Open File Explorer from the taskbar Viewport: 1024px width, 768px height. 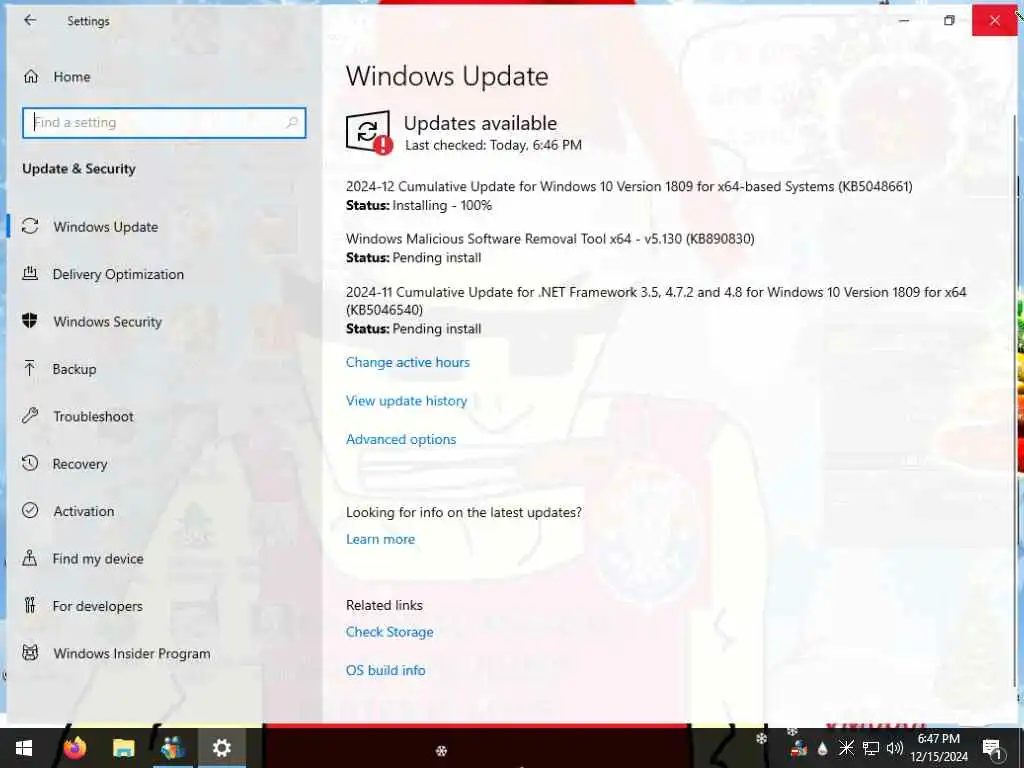click(123, 748)
